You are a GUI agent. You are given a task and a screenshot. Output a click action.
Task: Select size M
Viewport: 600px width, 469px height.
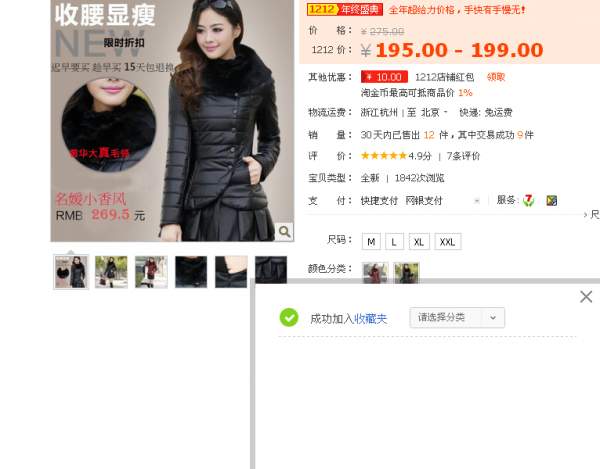pyautogui.click(x=371, y=242)
